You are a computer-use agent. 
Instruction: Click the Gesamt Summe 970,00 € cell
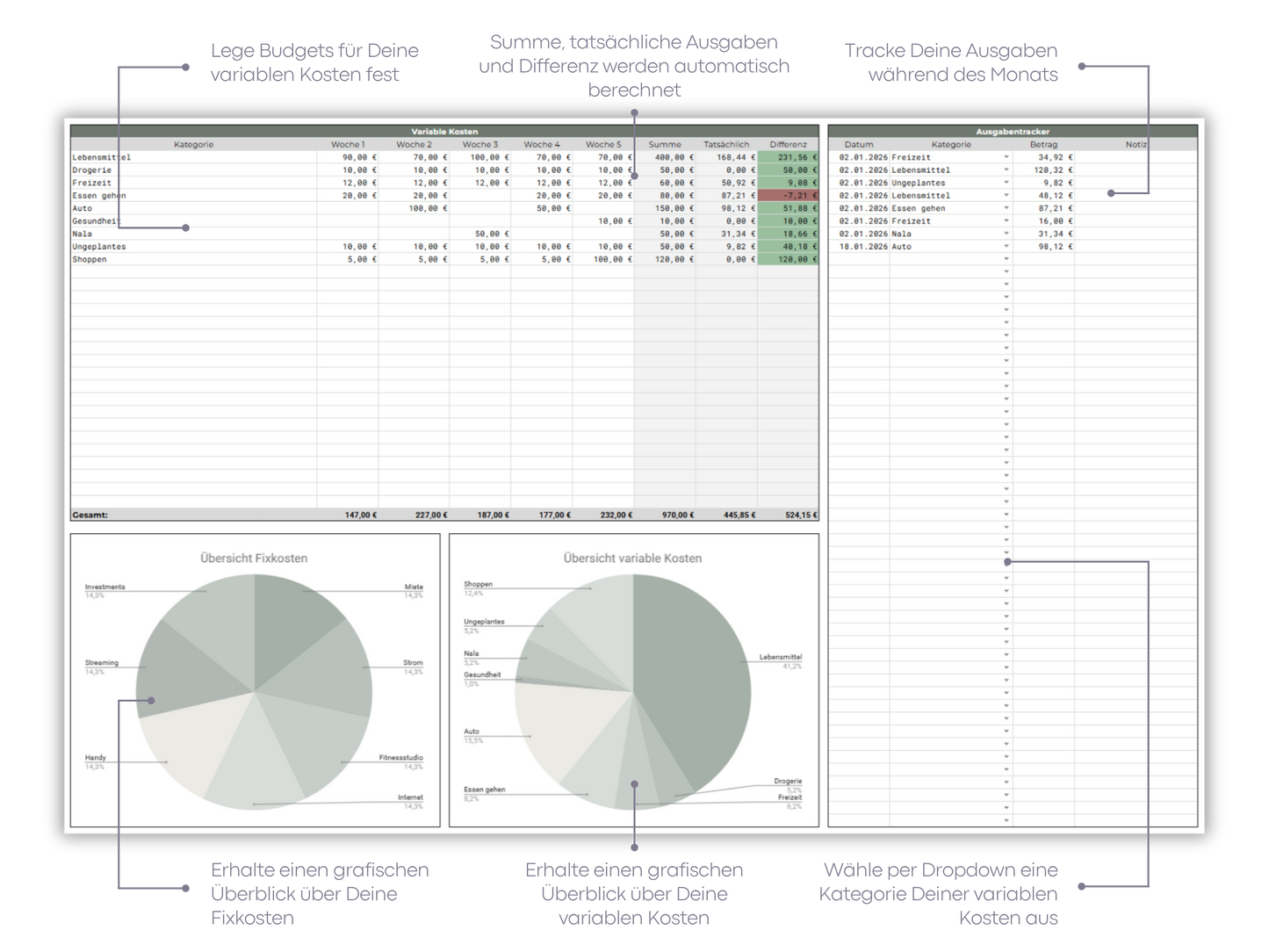665,515
